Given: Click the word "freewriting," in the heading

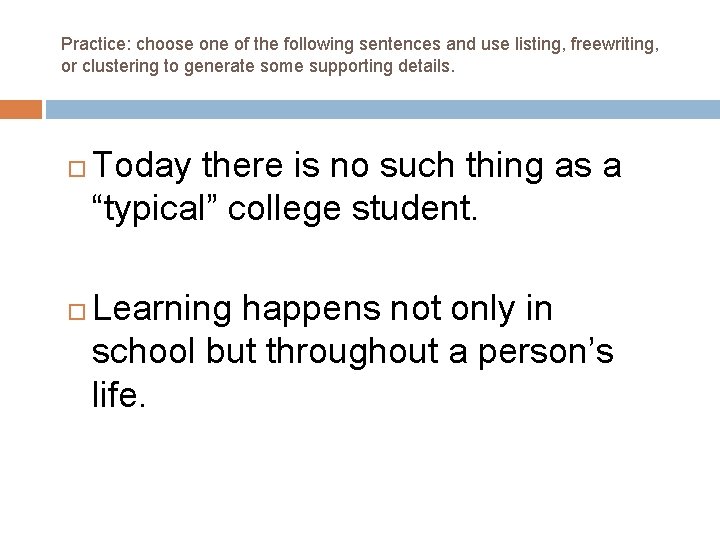Looking at the screenshot, I should 614,45.
